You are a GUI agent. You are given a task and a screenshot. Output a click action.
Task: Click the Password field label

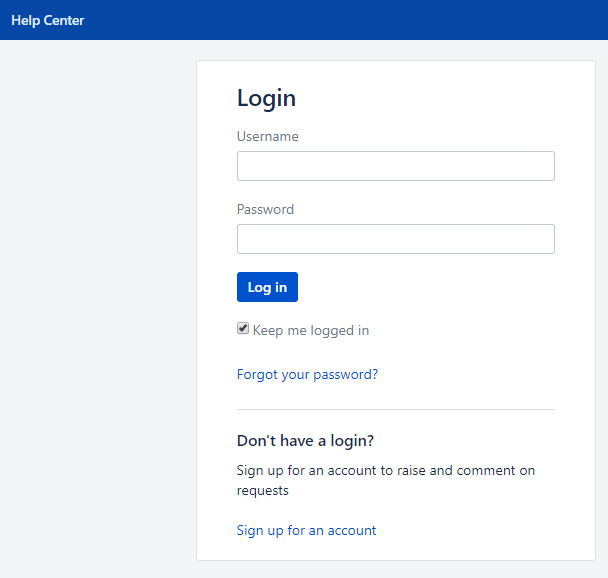(265, 209)
